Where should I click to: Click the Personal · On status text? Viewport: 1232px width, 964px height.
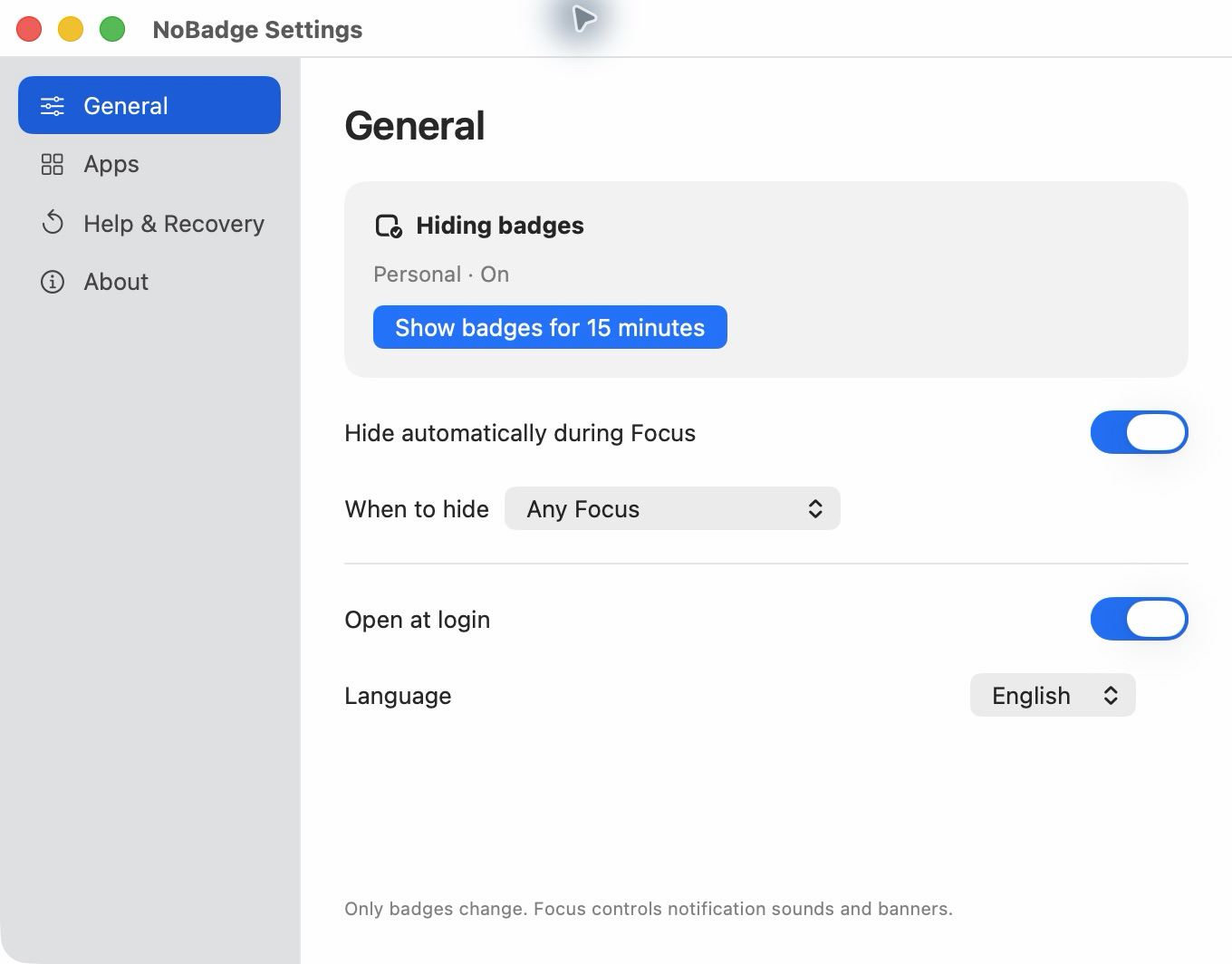(441, 275)
